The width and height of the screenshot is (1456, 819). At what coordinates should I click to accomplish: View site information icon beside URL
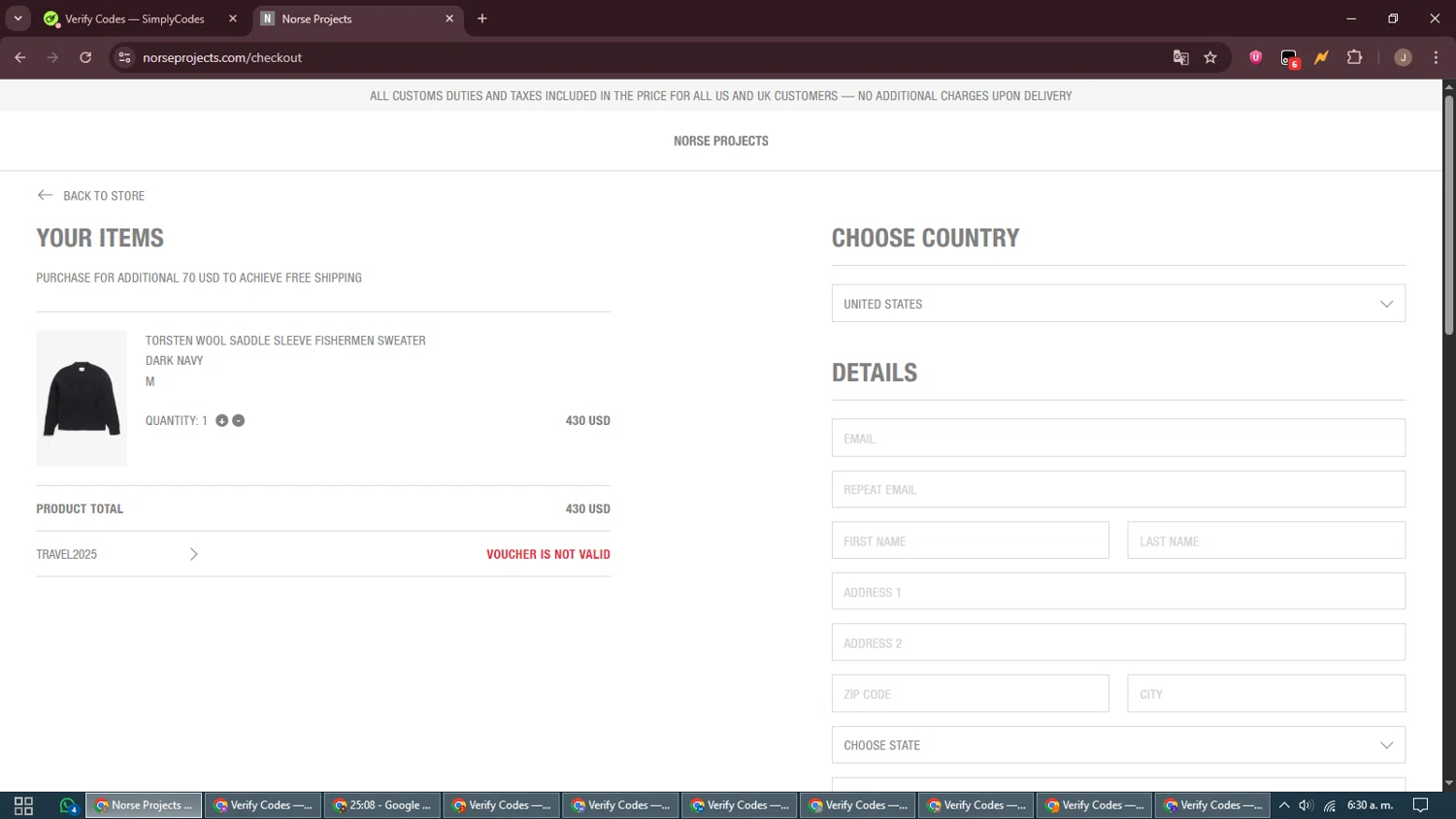[x=124, y=57]
